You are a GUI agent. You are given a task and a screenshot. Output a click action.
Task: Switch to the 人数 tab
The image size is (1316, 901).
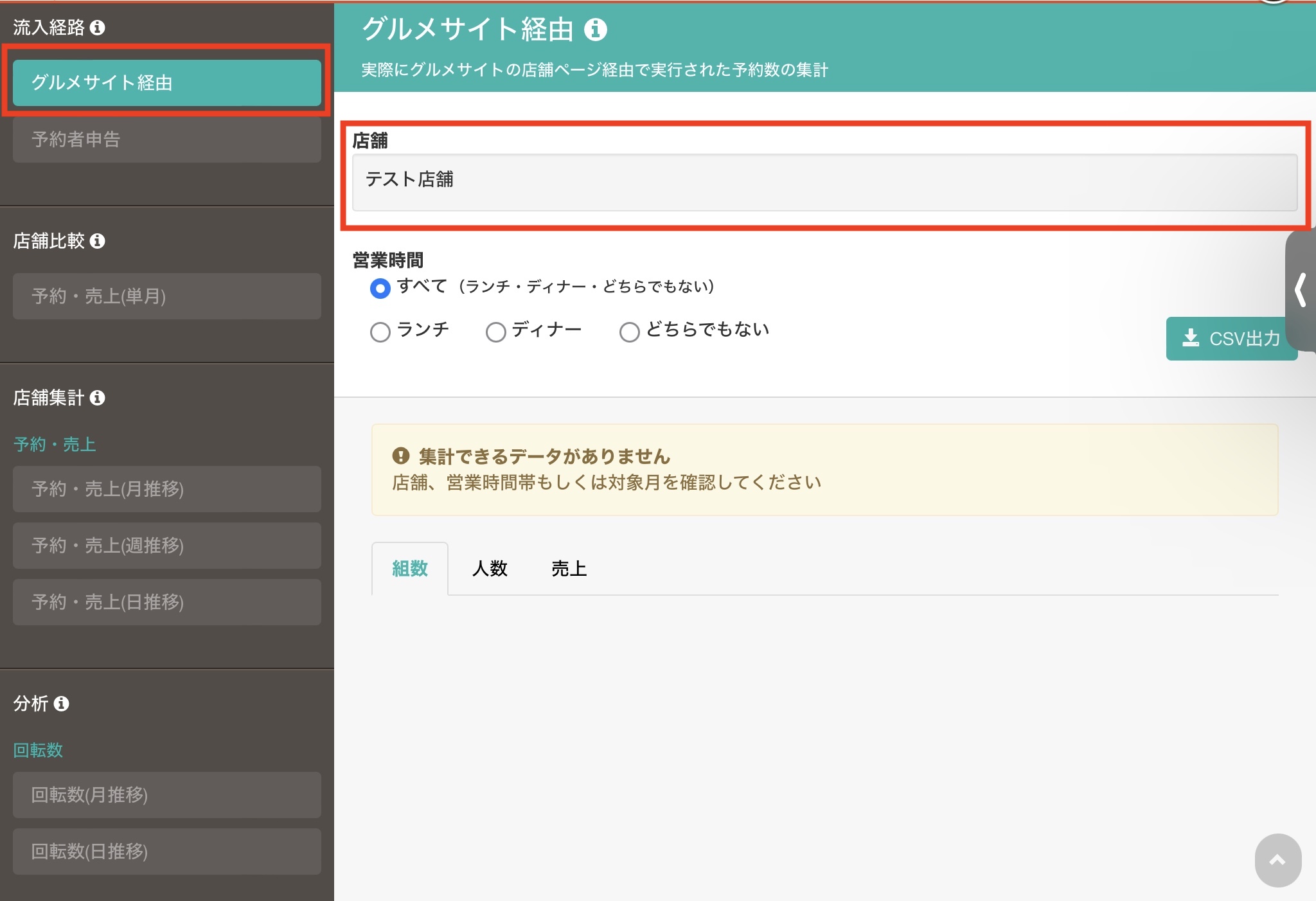tap(490, 569)
